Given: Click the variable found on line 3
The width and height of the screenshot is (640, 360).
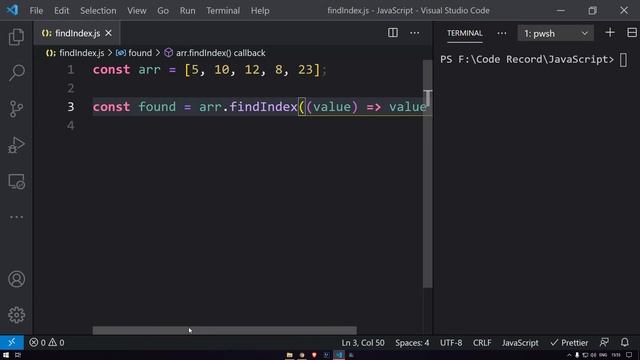Looking at the screenshot, I should 157,107.
